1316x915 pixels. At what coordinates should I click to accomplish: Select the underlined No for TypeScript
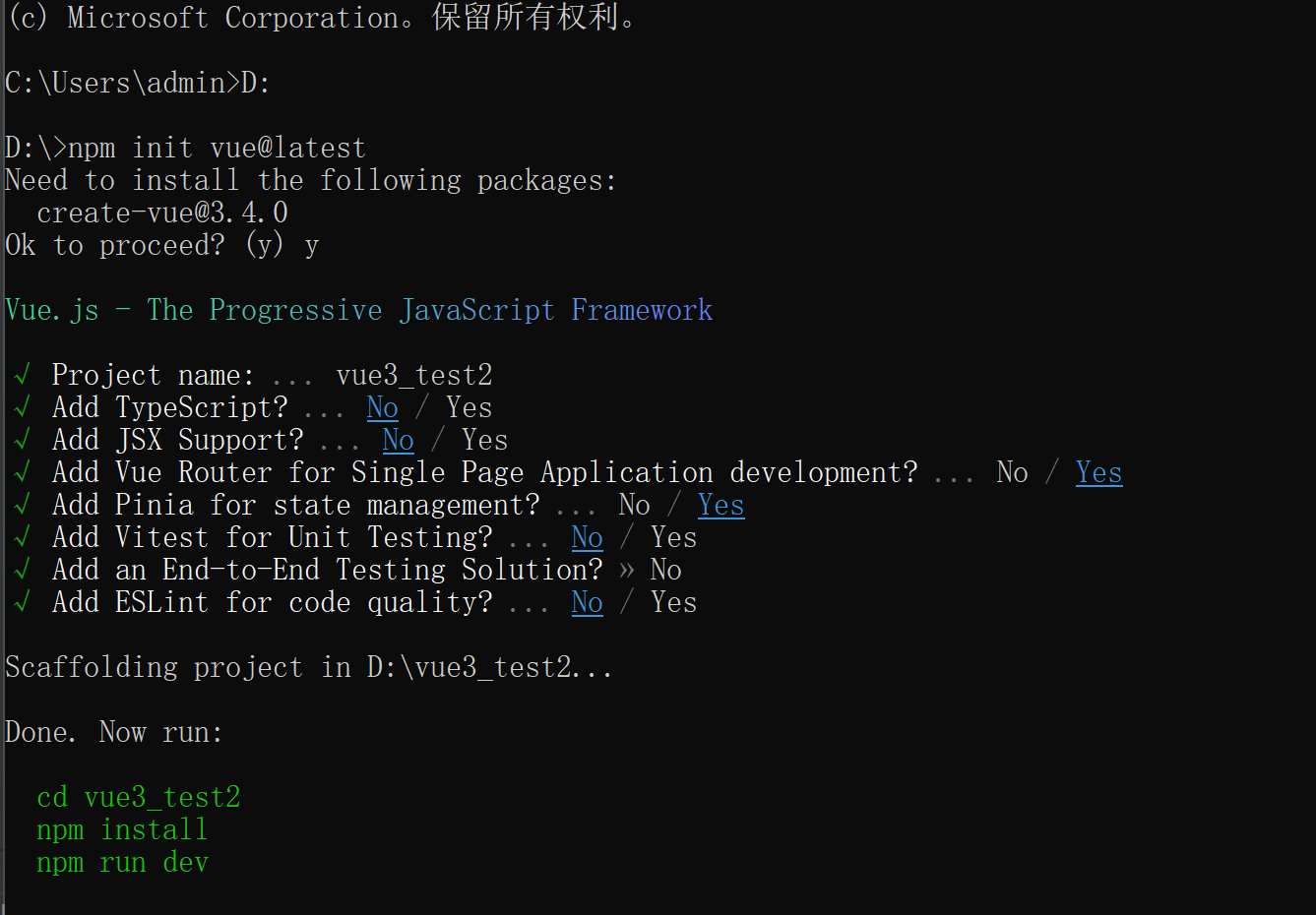pos(382,408)
